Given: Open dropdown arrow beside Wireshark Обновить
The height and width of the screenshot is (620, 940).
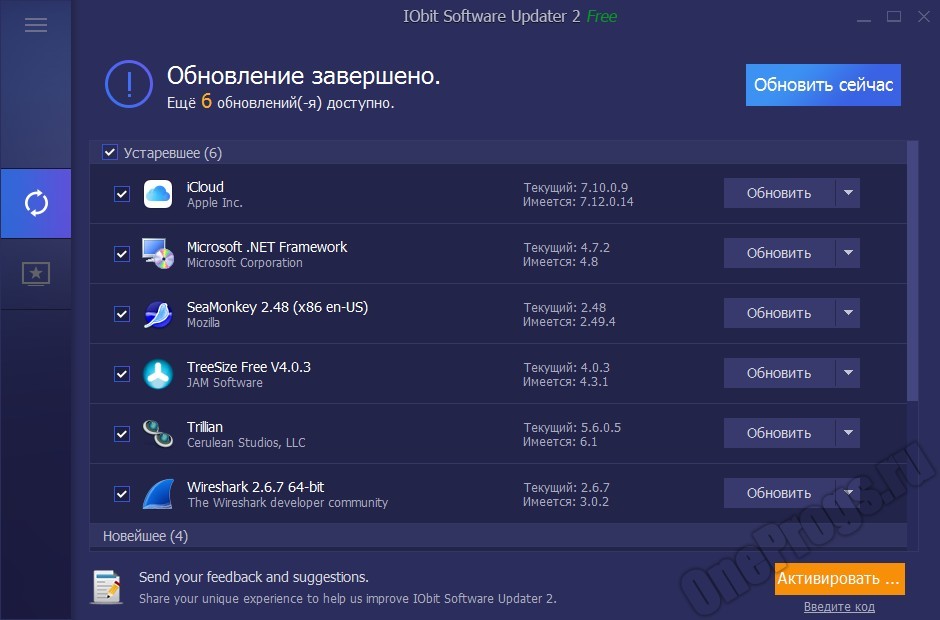Looking at the screenshot, I should 848,493.
